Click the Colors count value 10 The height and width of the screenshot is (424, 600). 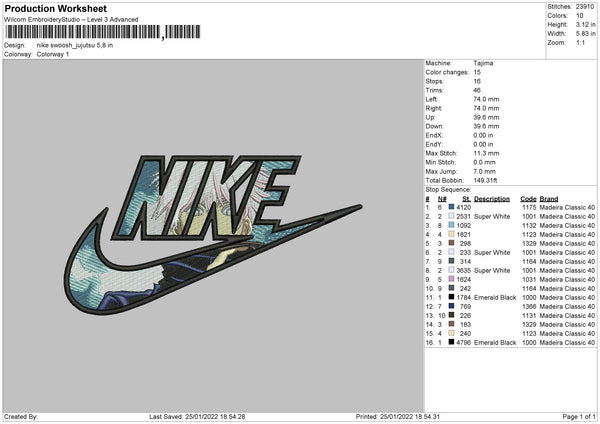click(x=579, y=16)
